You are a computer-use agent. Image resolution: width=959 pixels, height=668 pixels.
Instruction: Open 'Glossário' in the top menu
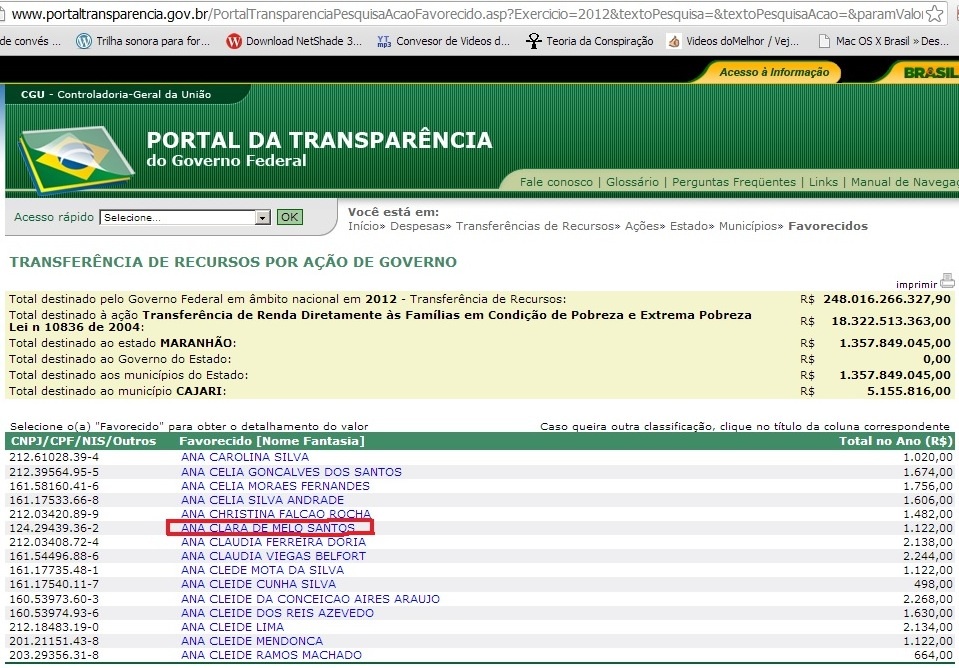[x=632, y=182]
